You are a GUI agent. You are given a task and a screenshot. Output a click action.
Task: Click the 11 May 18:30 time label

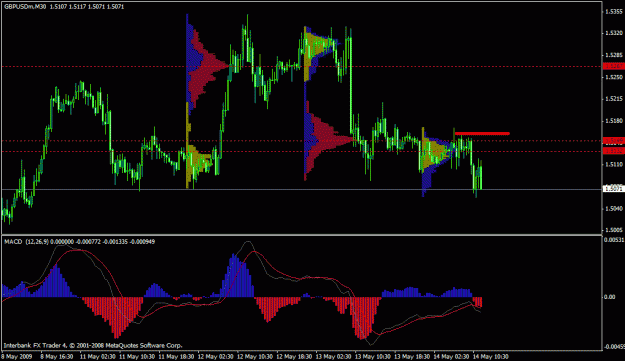[x=176, y=356]
